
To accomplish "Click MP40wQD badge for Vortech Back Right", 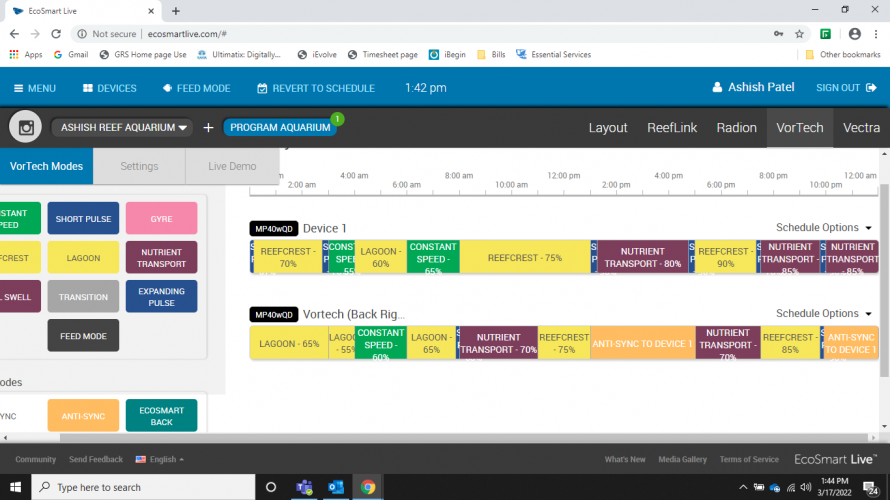I will pos(274,314).
